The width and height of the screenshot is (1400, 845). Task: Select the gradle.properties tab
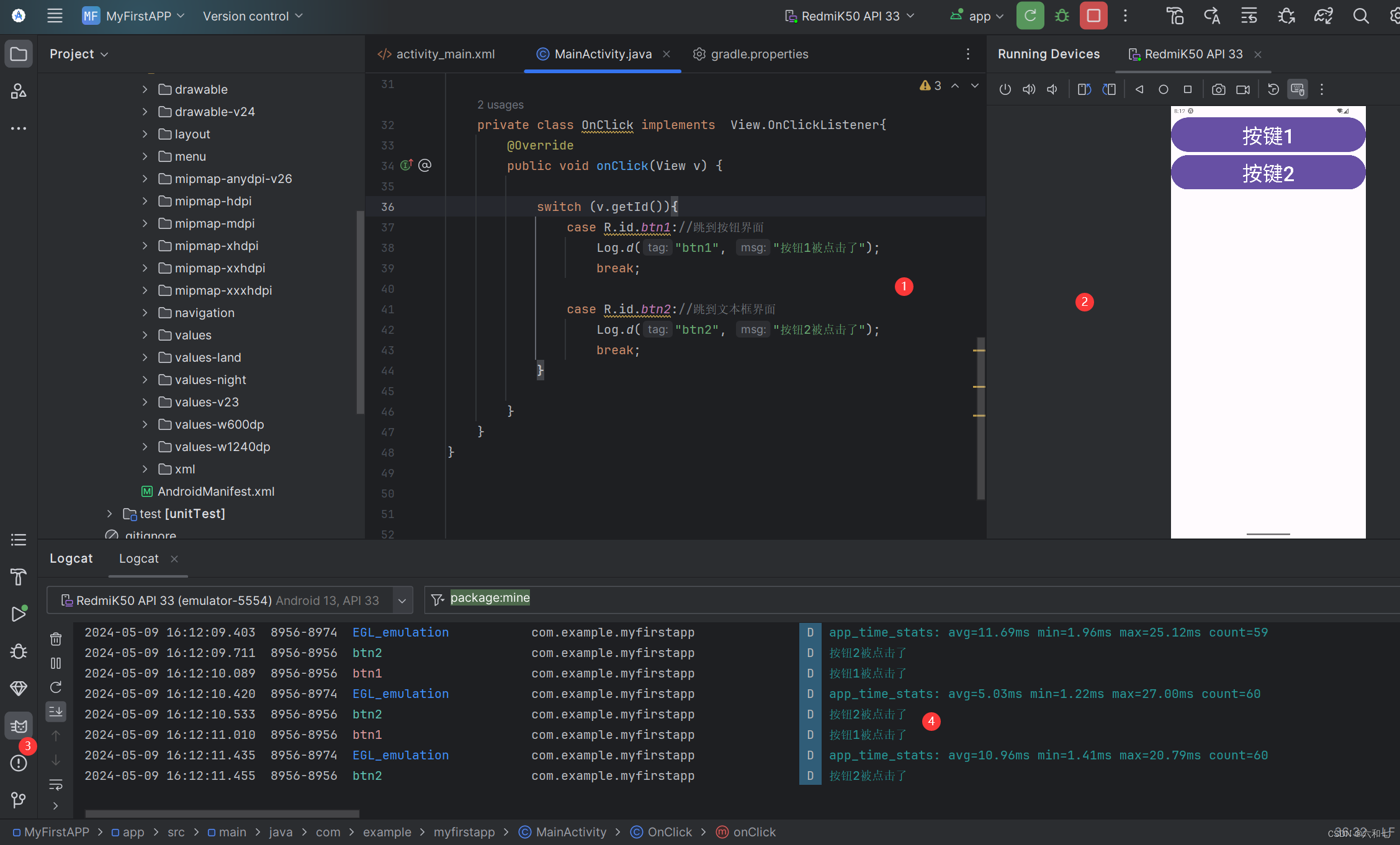click(758, 54)
